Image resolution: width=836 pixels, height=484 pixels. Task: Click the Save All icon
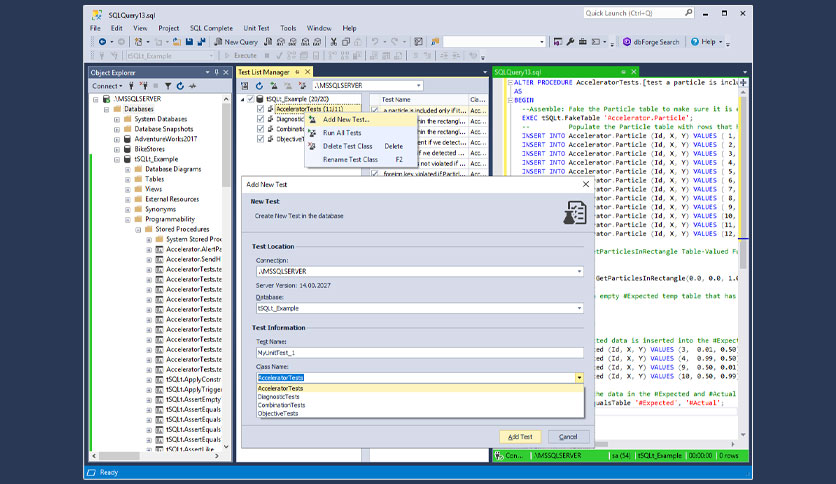tap(201, 42)
